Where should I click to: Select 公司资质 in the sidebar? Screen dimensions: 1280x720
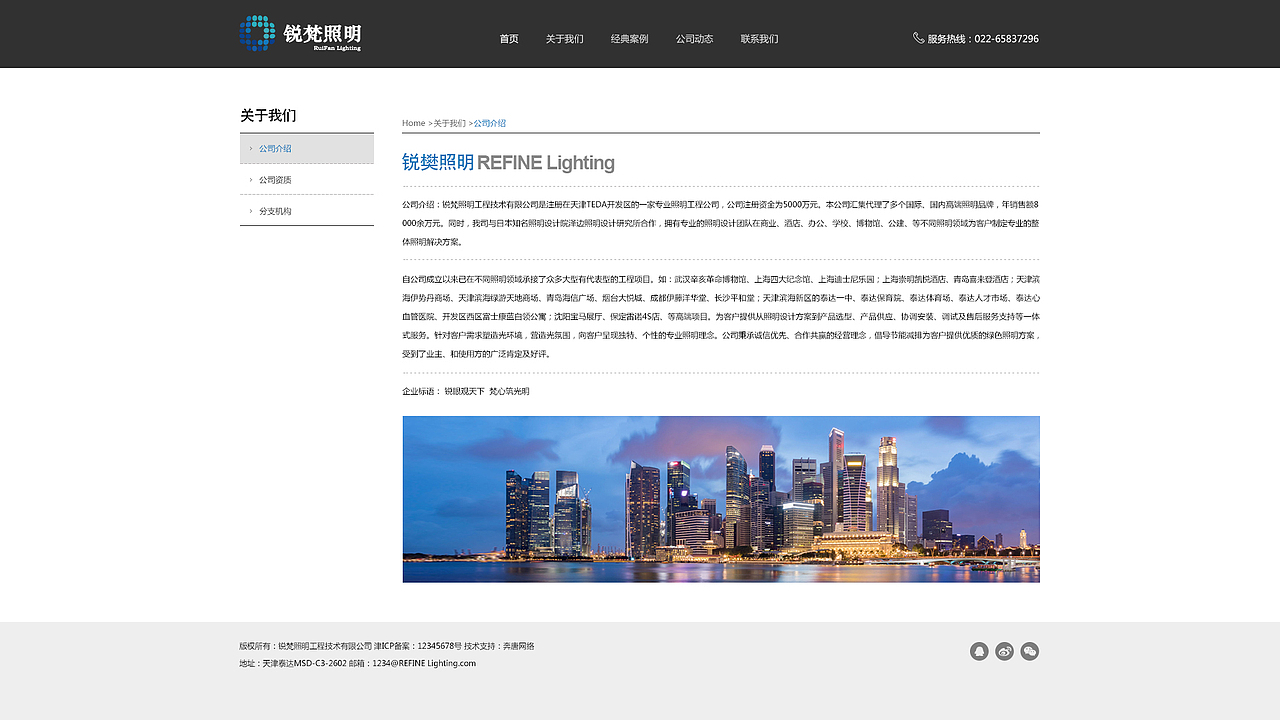[x=276, y=179]
